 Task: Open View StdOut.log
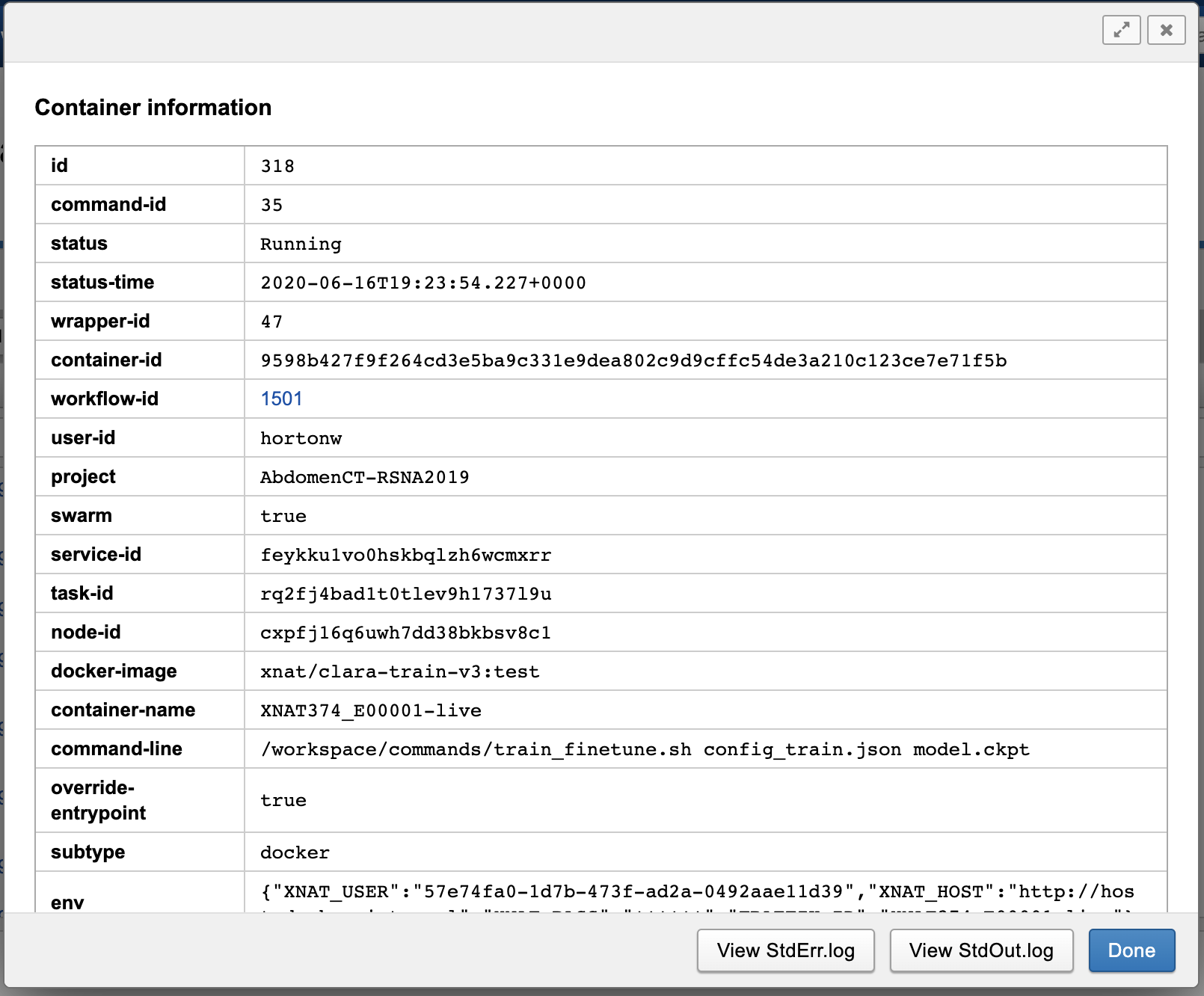[981, 950]
